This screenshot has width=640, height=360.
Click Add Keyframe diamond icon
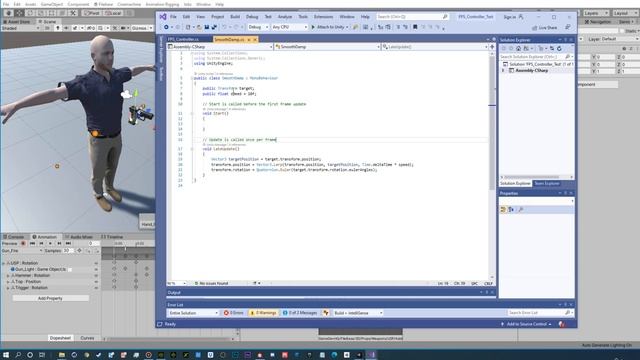[x=80, y=251]
